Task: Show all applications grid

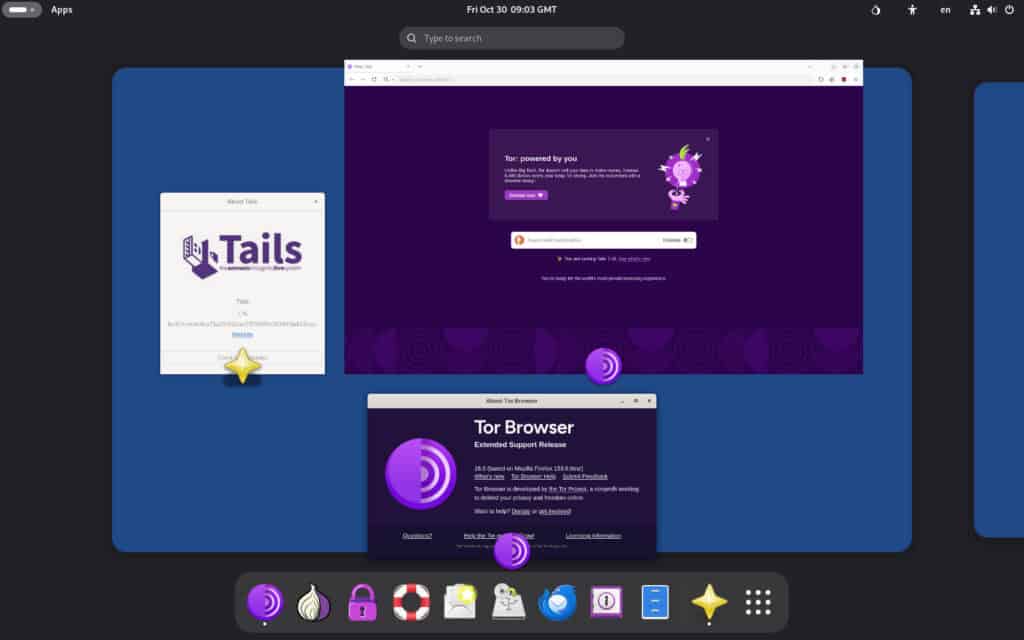Action: click(758, 601)
